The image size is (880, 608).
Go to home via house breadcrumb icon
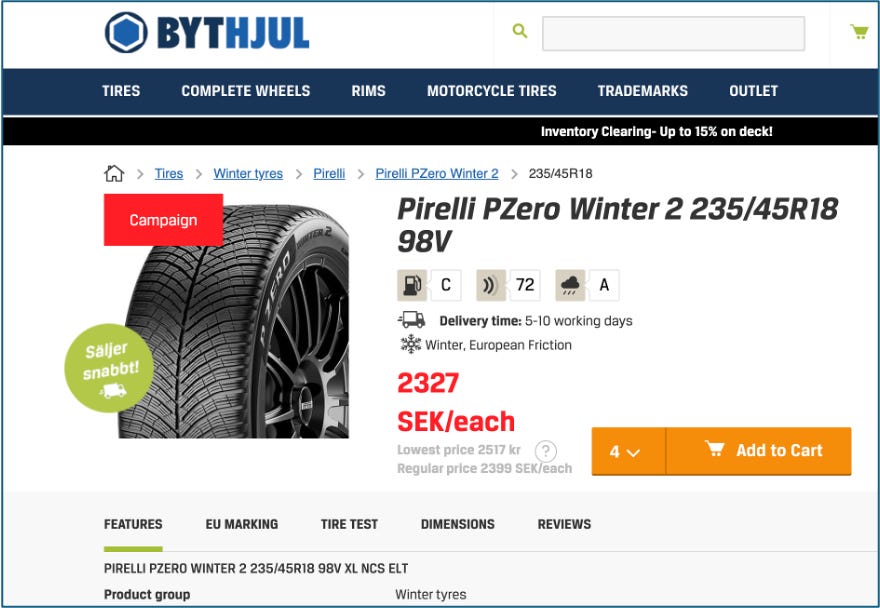tap(114, 173)
